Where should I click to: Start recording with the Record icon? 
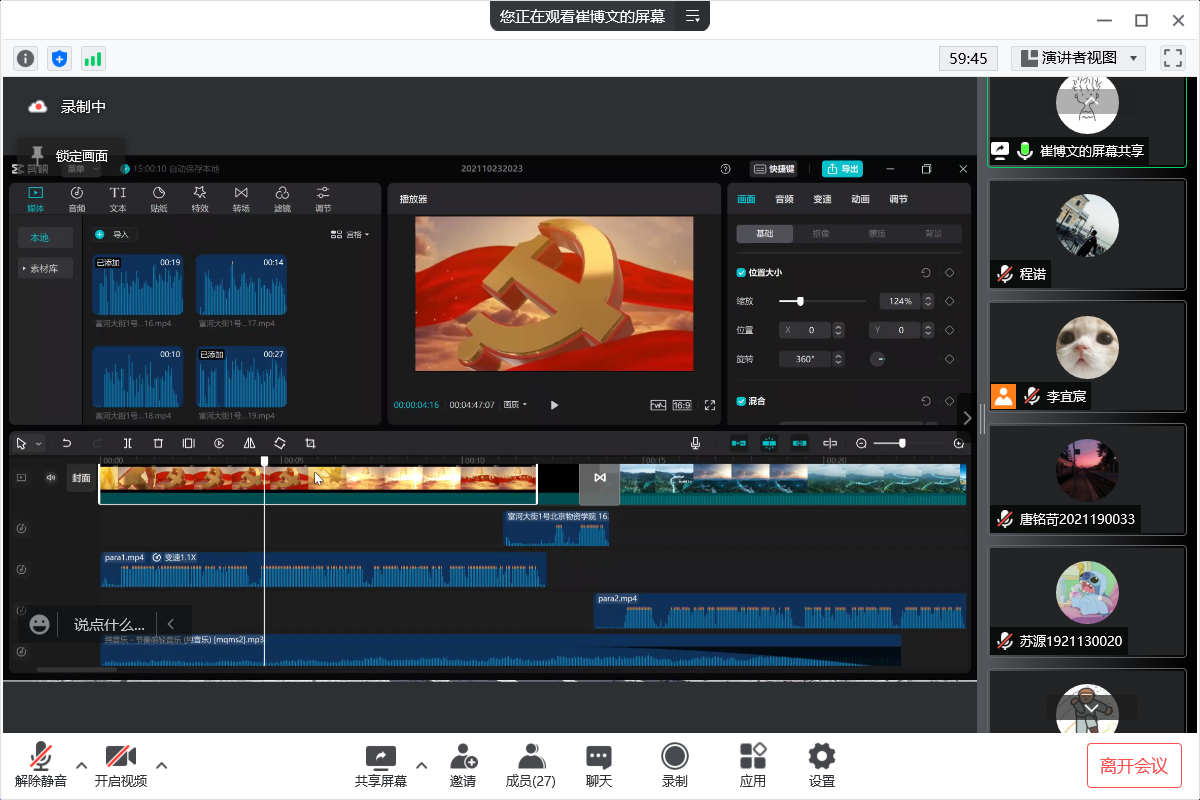click(675, 765)
